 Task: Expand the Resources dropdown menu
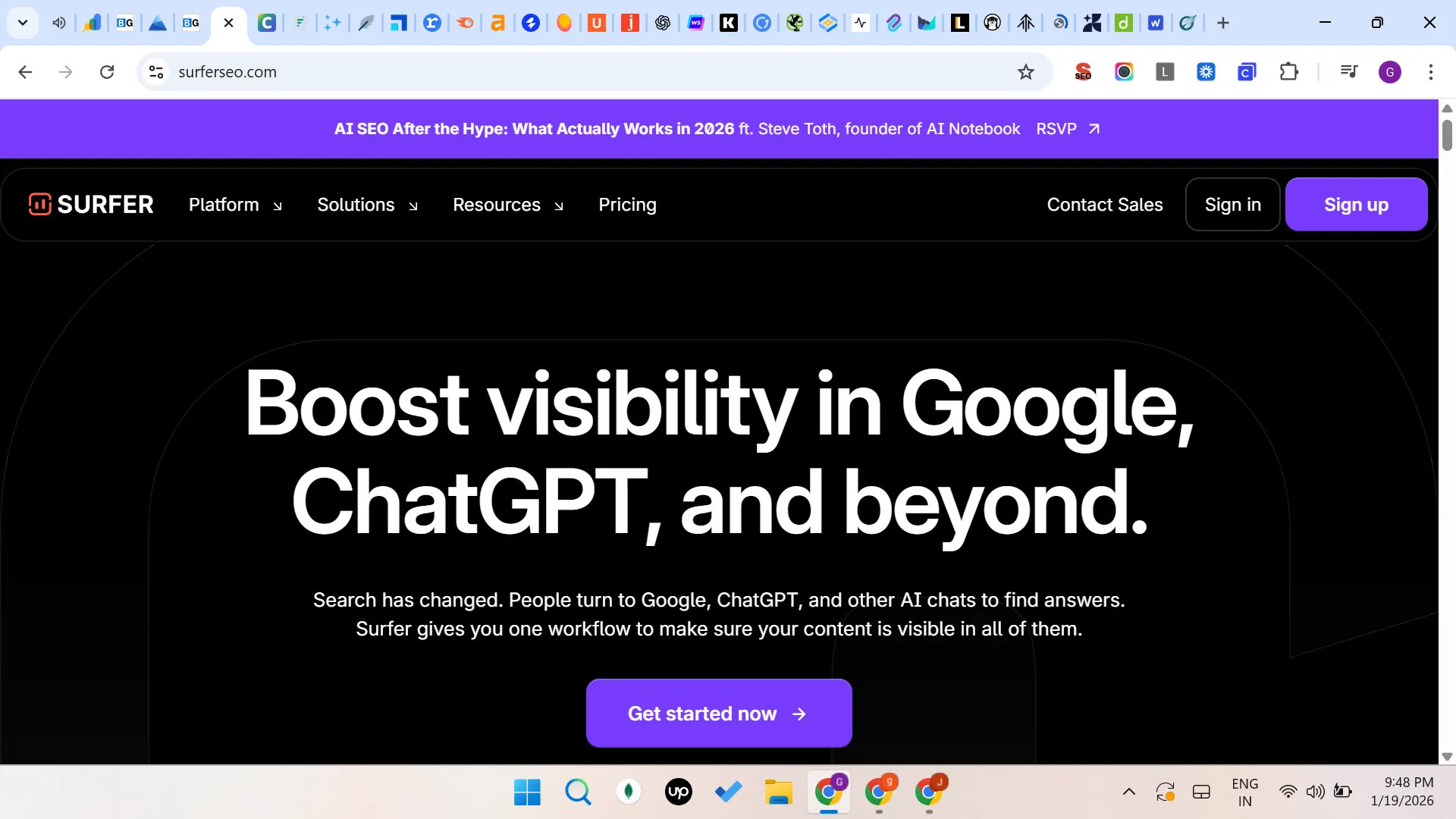507,205
